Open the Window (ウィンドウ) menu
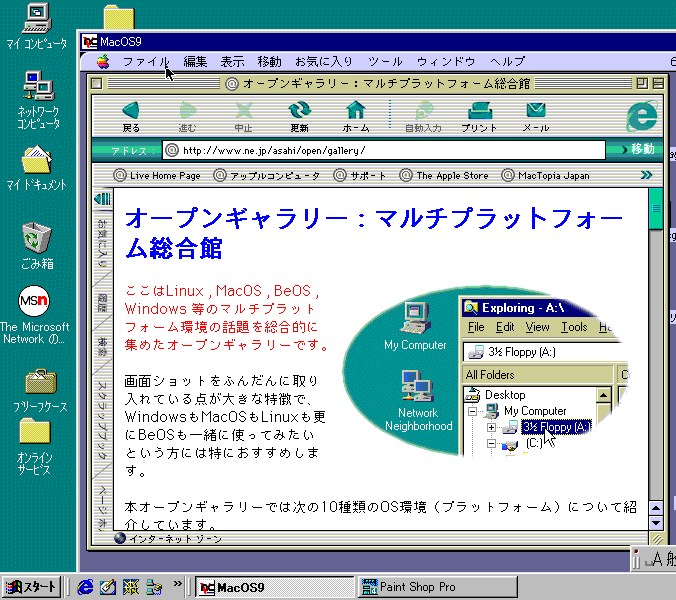 [x=446, y=62]
